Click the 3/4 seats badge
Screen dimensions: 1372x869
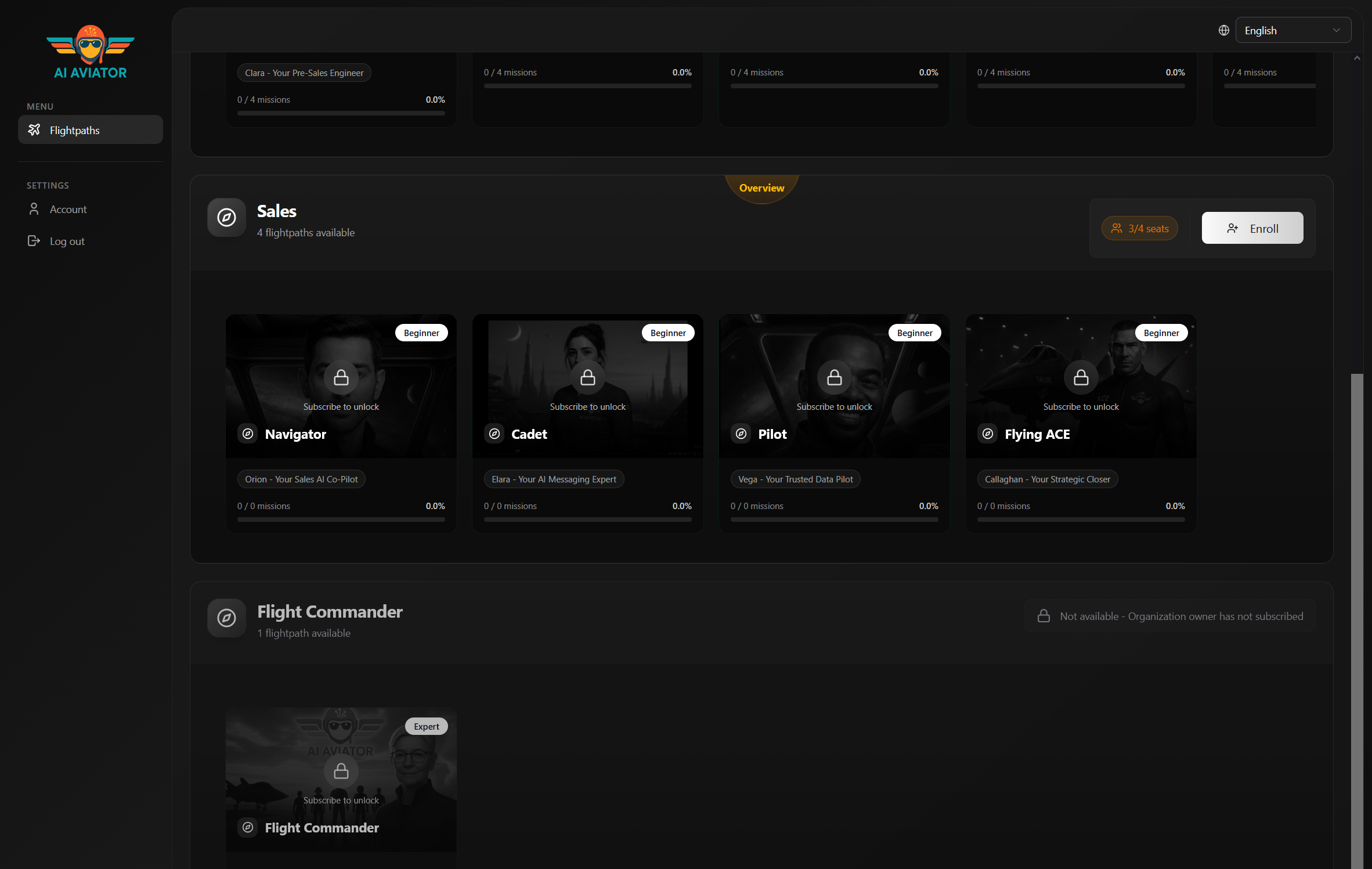1139,229
